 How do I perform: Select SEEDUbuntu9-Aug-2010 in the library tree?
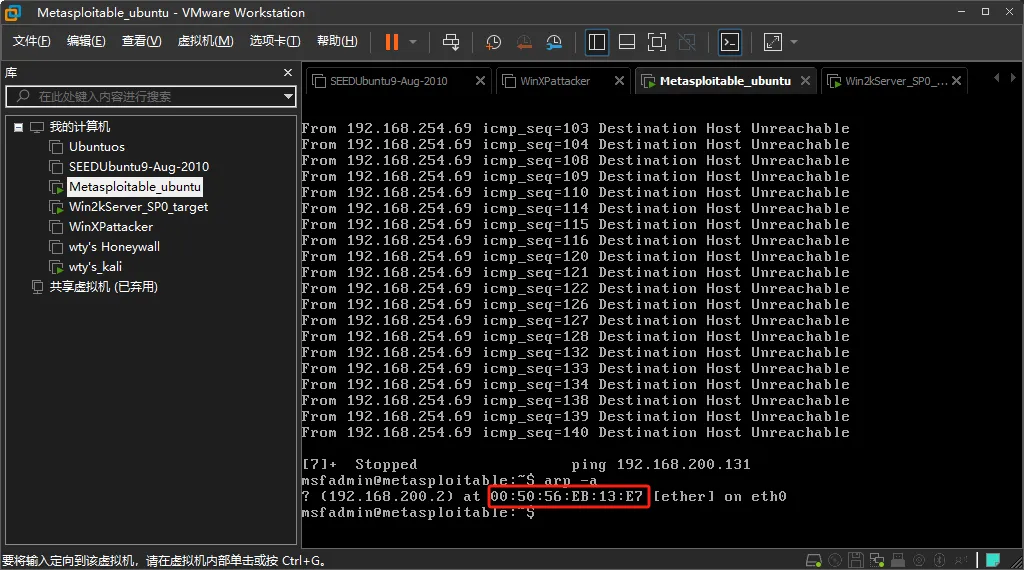(139, 167)
